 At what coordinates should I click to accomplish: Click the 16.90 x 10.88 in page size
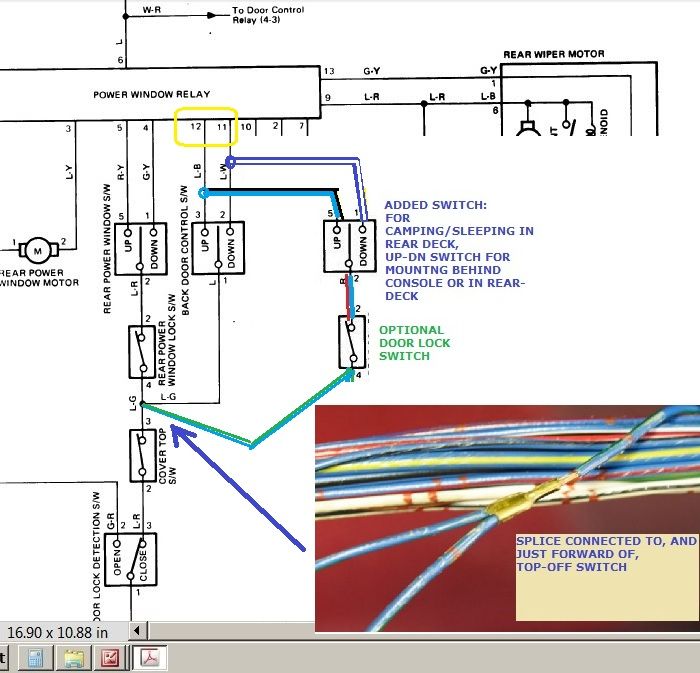point(58,632)
